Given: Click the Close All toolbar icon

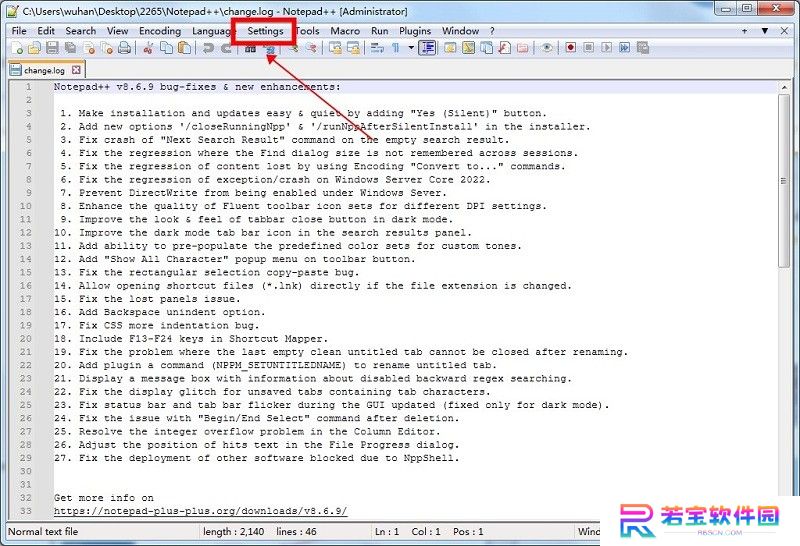Looking at the screenshot, I should pyautogui.click(x=107, y=48).
